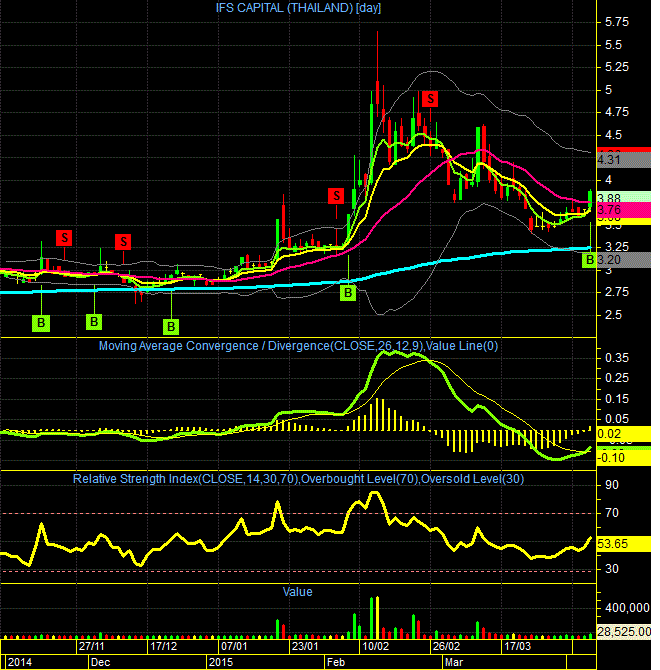Click the 07/01 date label
Screen dimensions: 660x670
click(x=234, y=646)
